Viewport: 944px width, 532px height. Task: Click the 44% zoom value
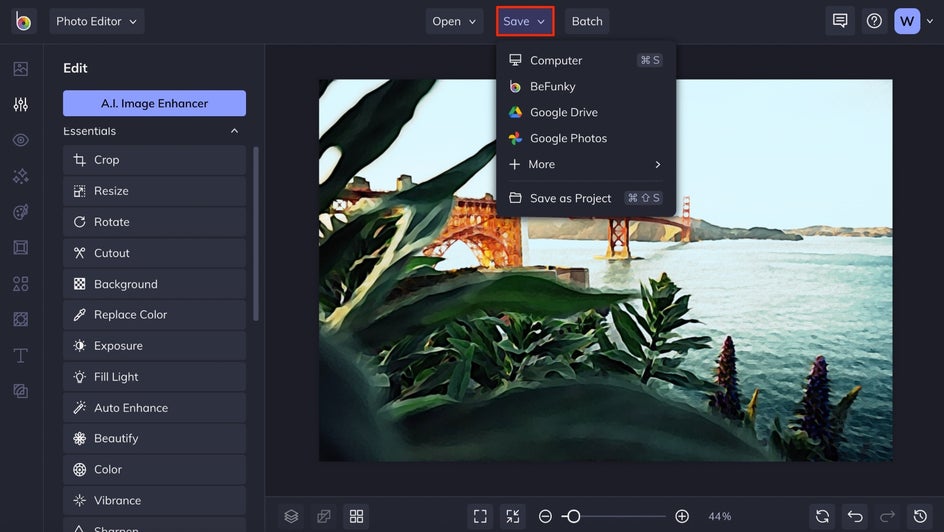719,516
